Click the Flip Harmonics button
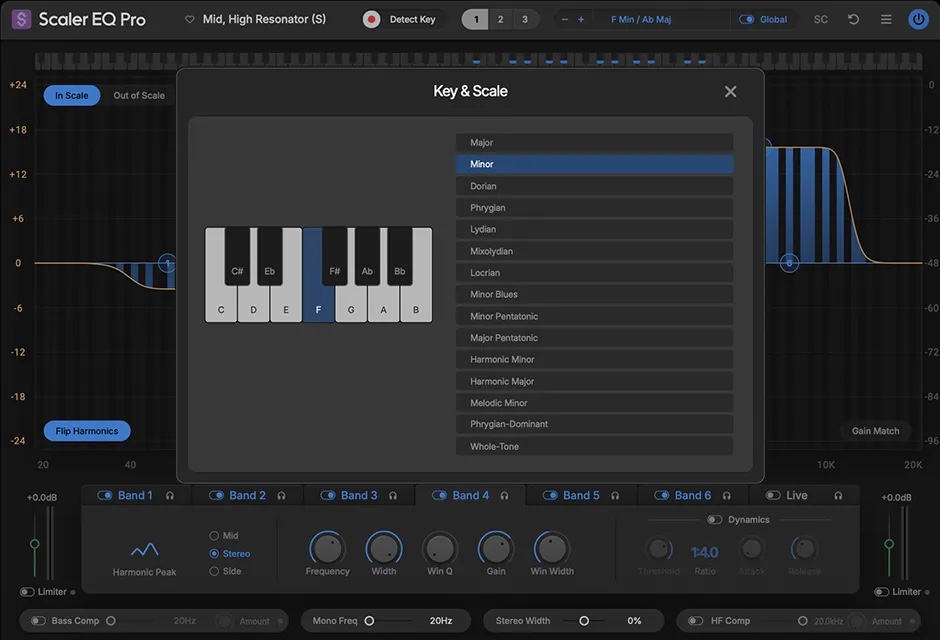Viewport: 940px width, 640px height. coord(87,431)
